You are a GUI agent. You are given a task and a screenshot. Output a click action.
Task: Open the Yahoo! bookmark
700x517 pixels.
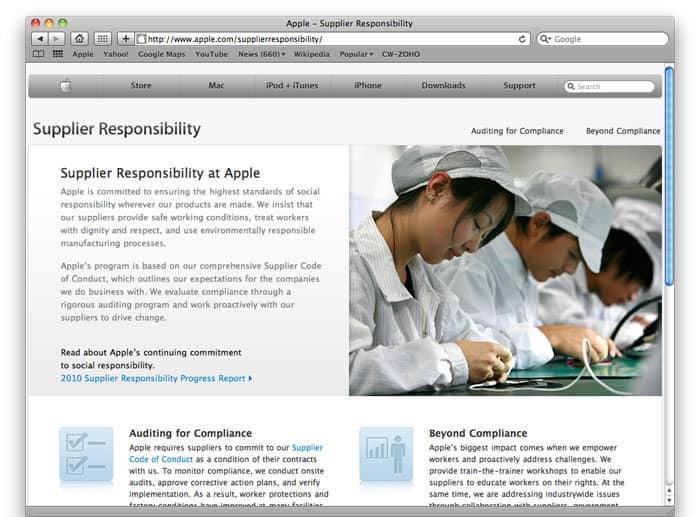[116, 54]
